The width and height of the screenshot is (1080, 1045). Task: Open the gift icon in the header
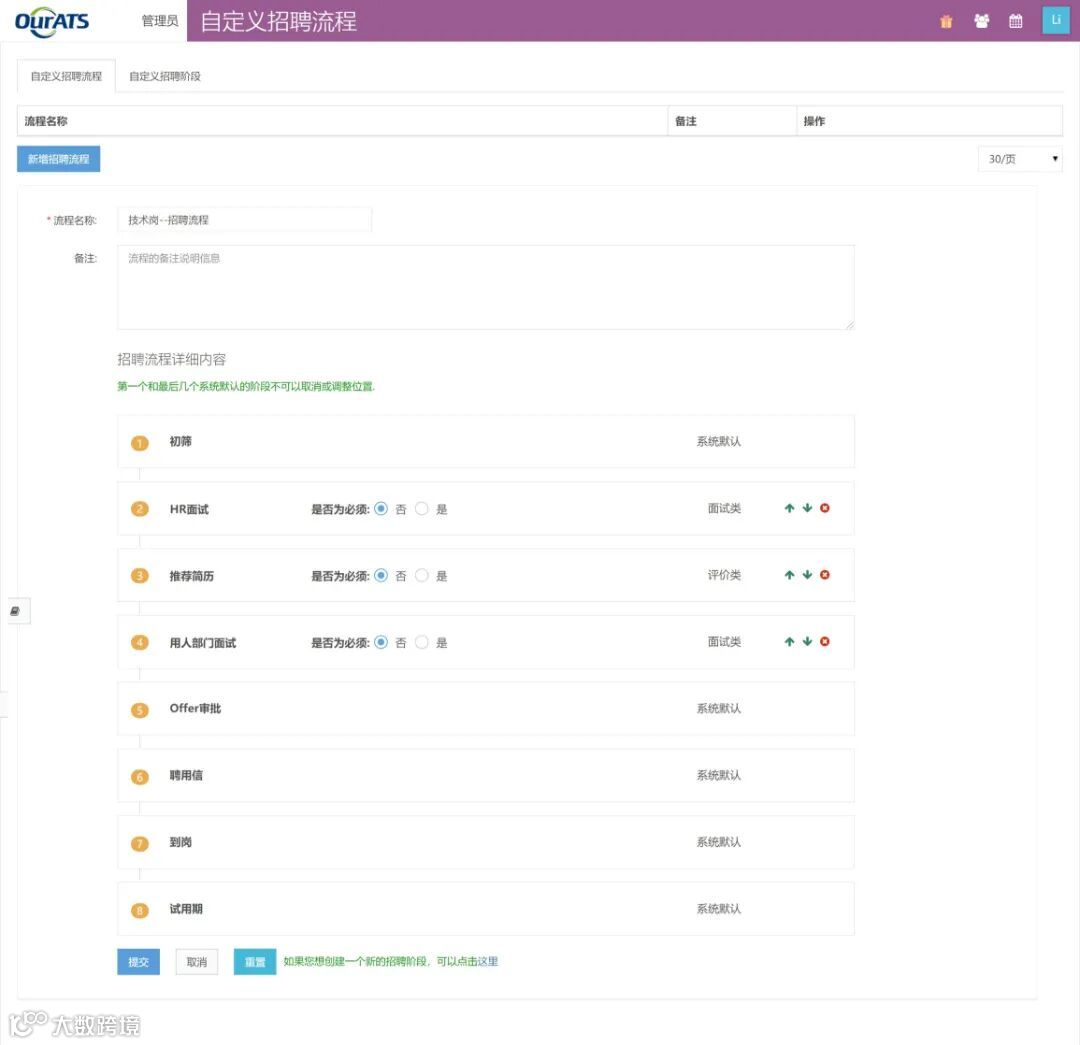tap(946, 21)
